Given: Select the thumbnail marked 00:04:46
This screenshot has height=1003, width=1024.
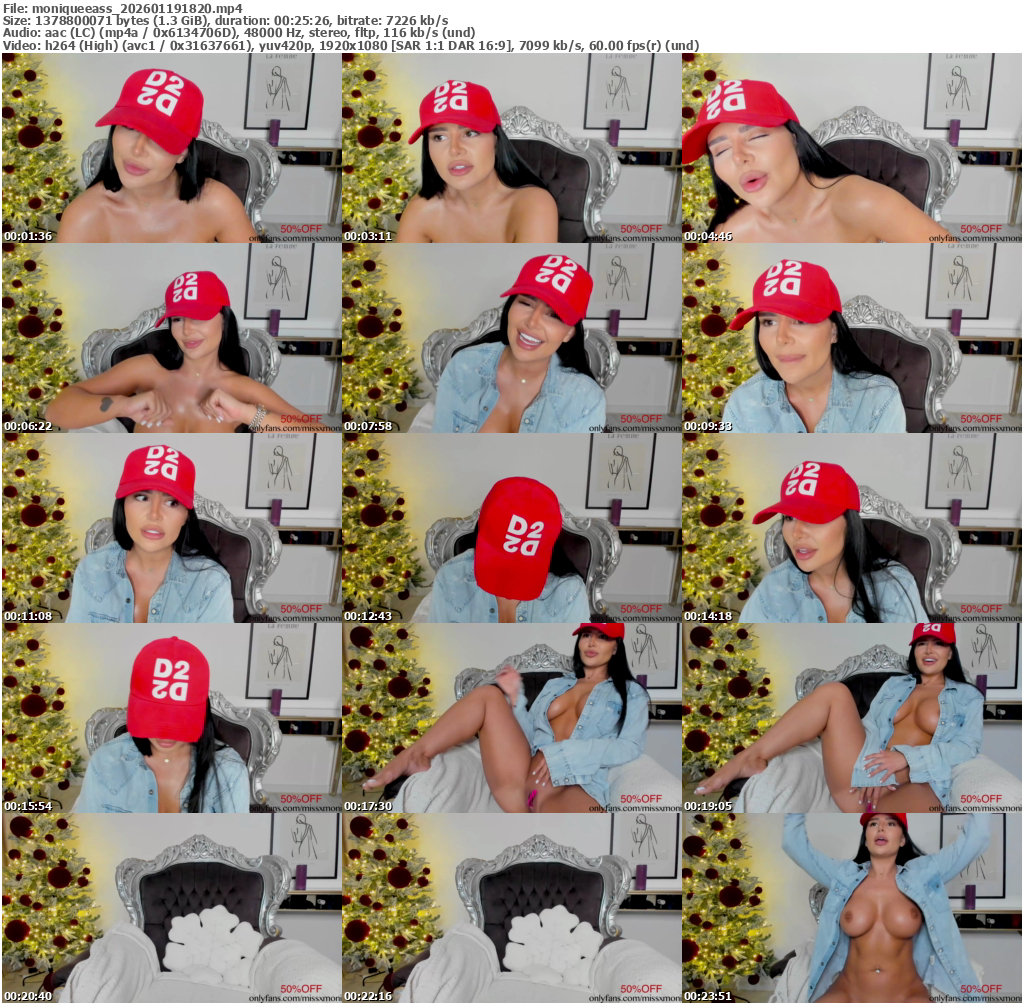Looking at the screenshot, I should click(851, 148).
